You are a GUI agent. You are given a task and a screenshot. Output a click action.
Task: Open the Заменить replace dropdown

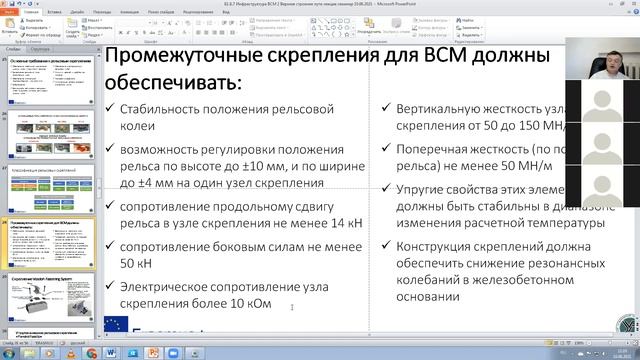point(469,28)
